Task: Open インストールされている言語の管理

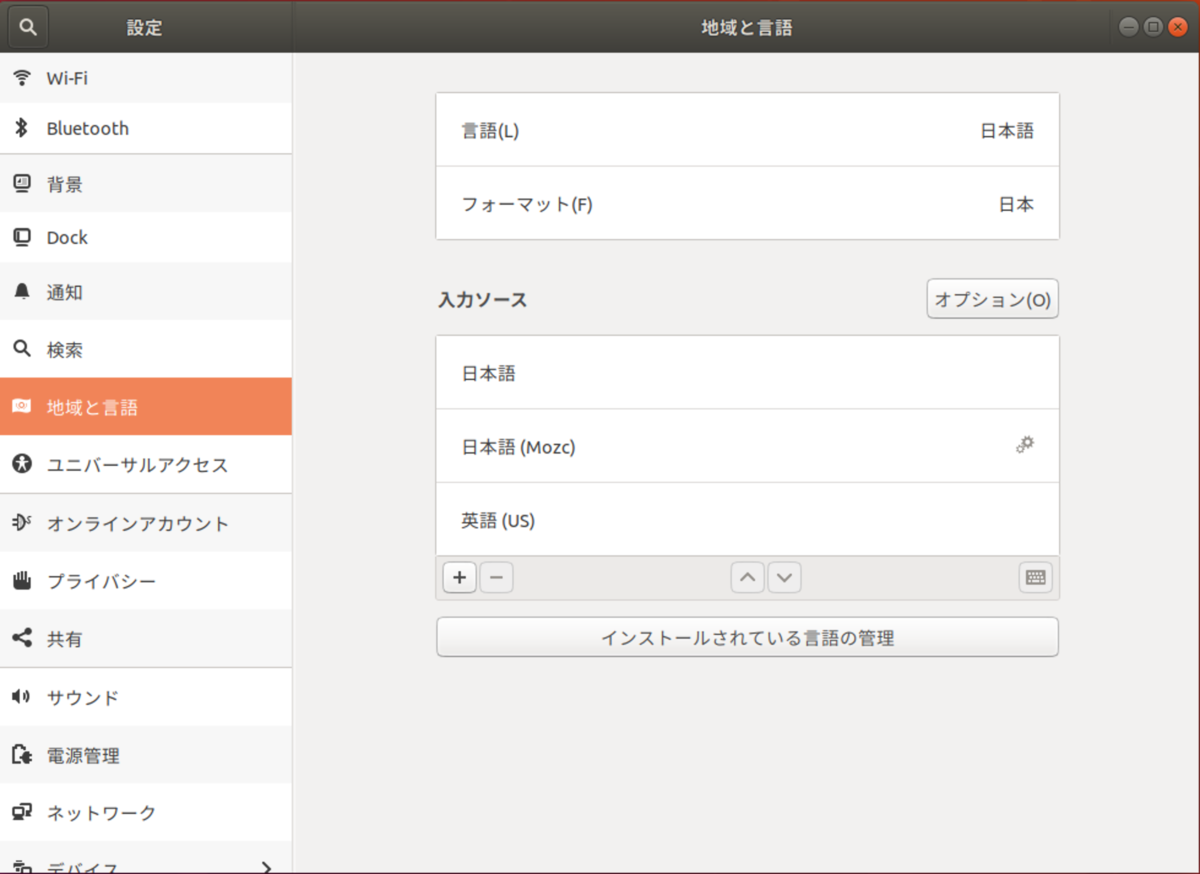Action: coord(747,637)
